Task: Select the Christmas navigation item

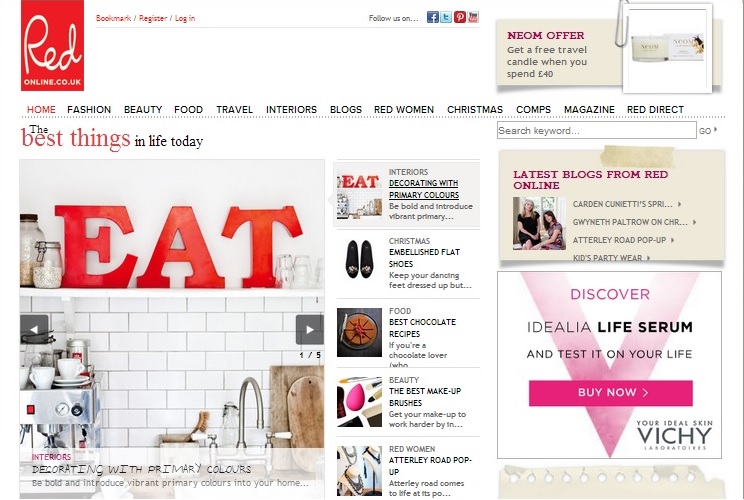Action: [475, 110]
